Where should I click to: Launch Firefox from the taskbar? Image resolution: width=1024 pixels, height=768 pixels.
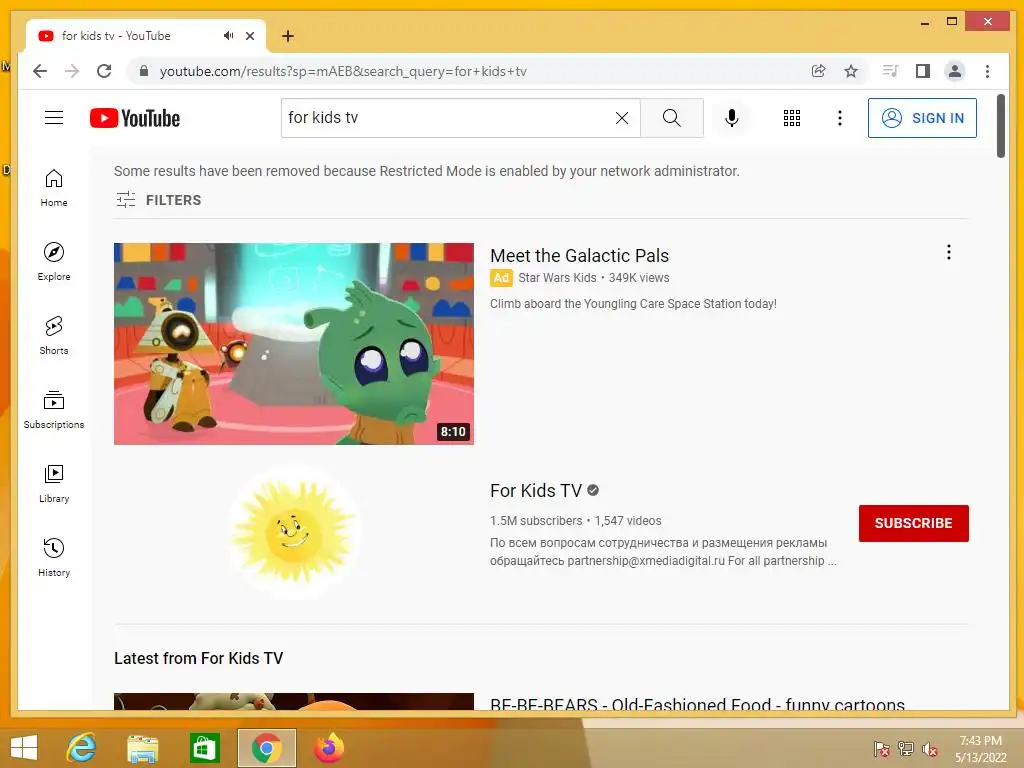tap(329, 748)
